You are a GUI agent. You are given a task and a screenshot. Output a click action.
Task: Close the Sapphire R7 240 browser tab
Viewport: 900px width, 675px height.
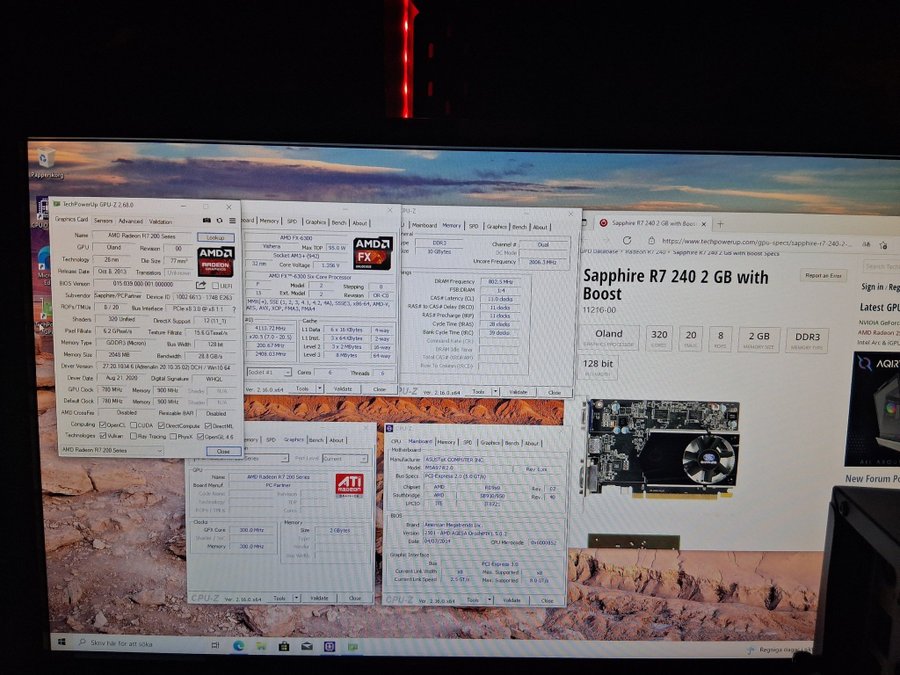pyautogui.click(x=704, y=223)
